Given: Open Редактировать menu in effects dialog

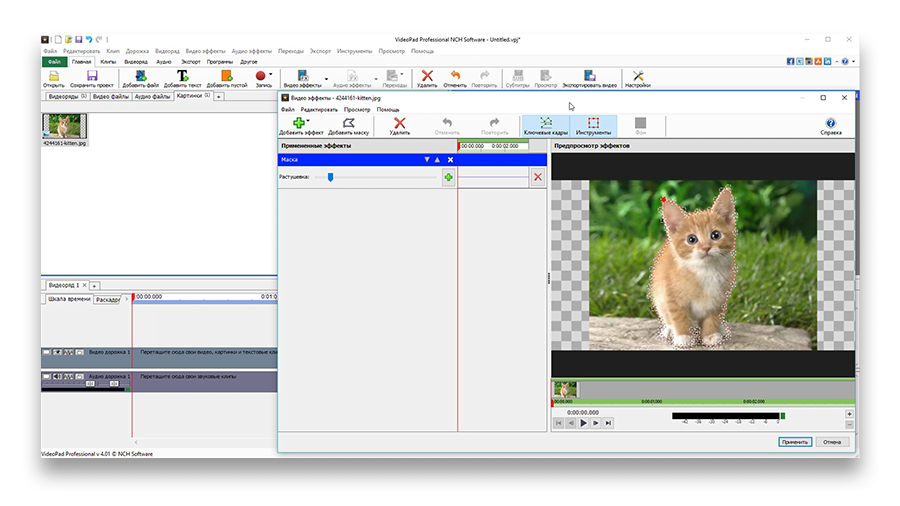Looking at the screenshot, I should pyautogui.click(x=319, y=110).
